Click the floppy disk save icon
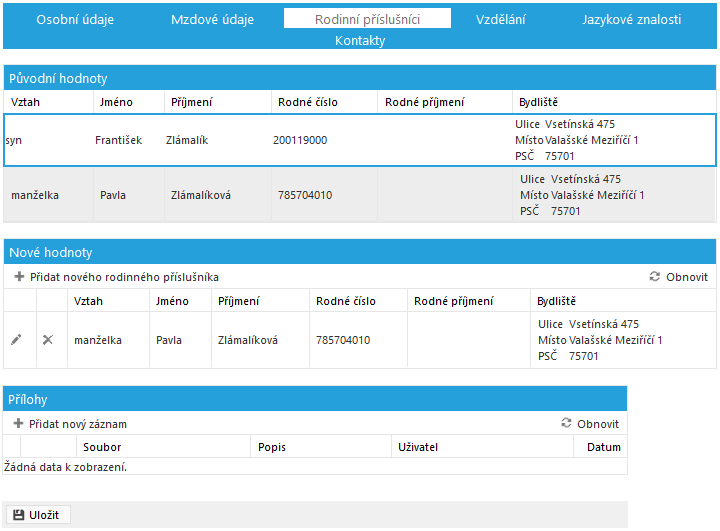Screen dimensions: 720x531 18,515
